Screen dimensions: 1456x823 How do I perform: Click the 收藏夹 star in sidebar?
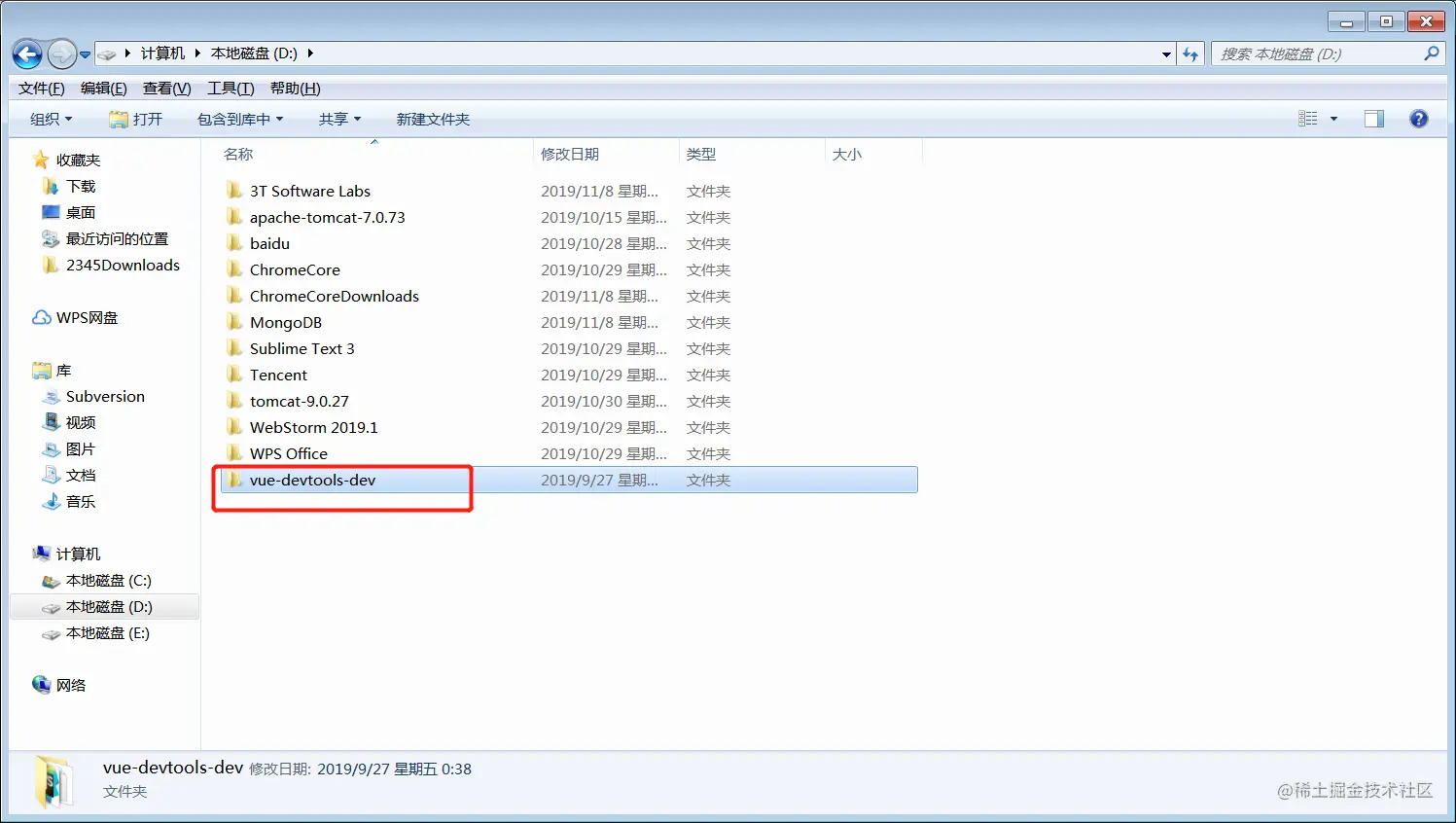[41, 160]
